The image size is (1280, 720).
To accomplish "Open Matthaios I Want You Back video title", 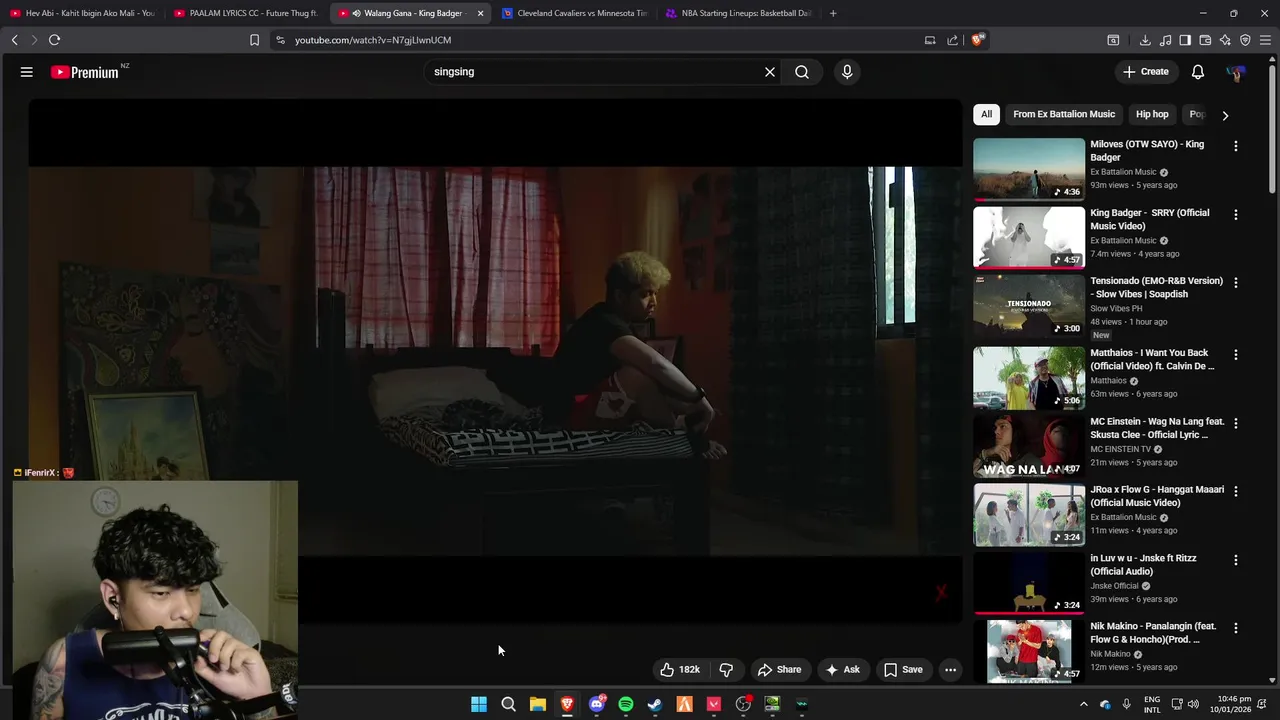I will pyautogui.click(x=1152, y=359).
